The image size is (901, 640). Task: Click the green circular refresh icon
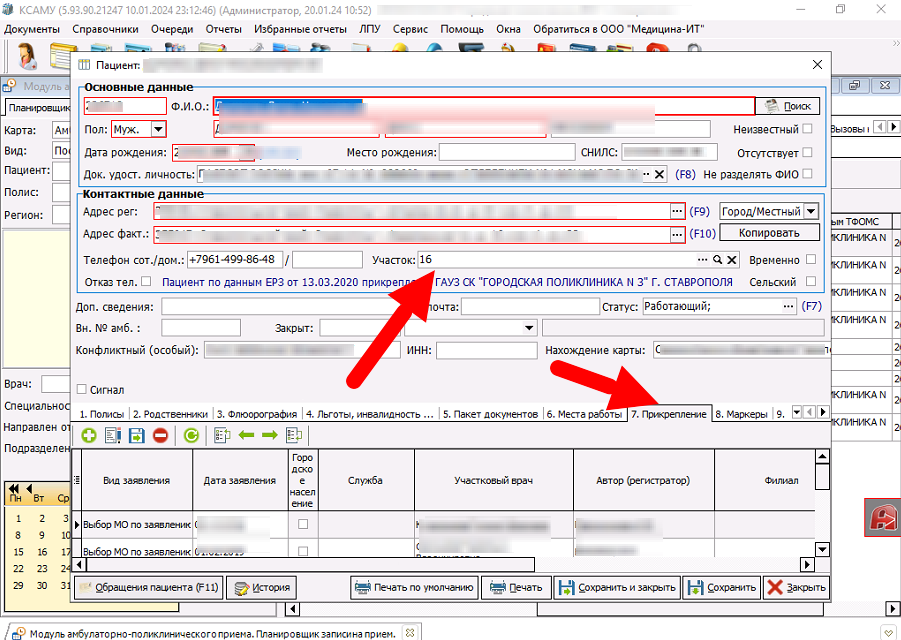click(x=190, y=436)
